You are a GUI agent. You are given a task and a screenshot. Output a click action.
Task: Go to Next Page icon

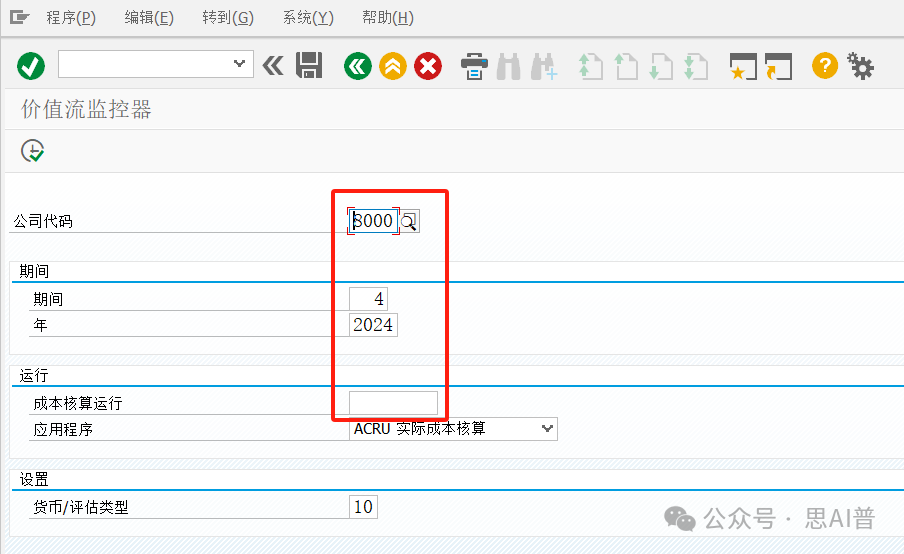[x=661, y=66]
